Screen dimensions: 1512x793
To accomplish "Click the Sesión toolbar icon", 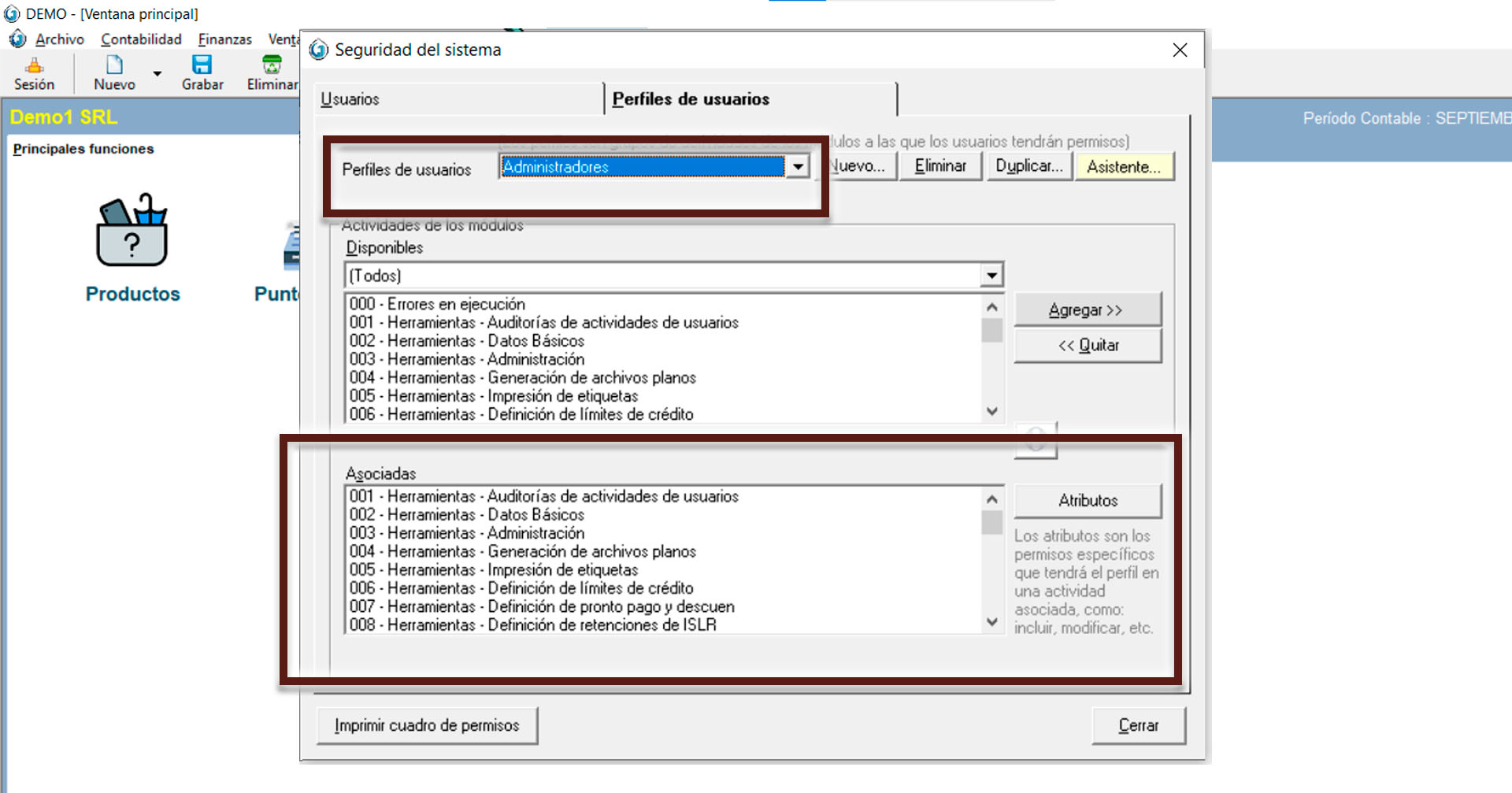I will coord(34,66).
